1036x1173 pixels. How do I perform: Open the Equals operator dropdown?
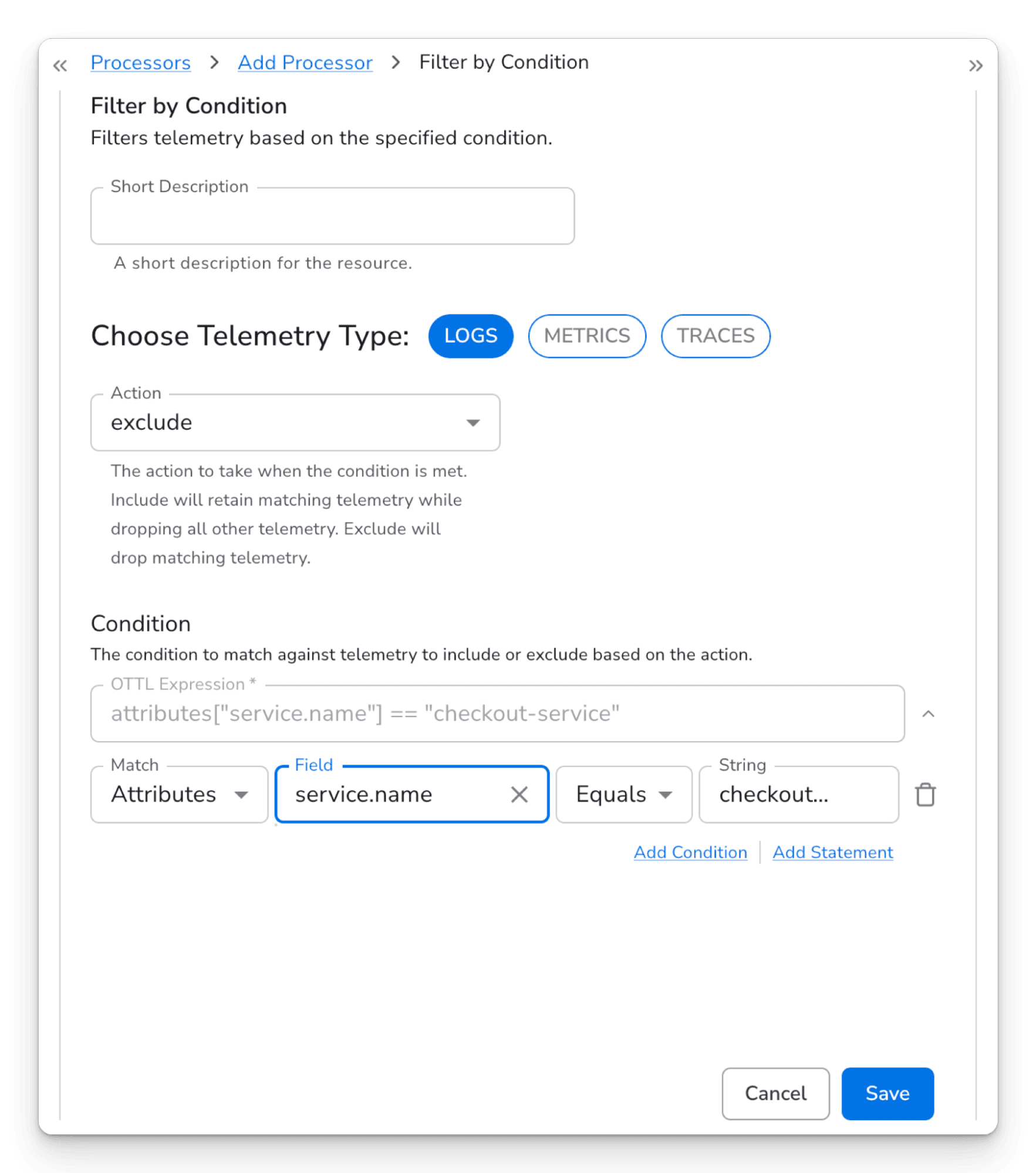tap(623, 795)
